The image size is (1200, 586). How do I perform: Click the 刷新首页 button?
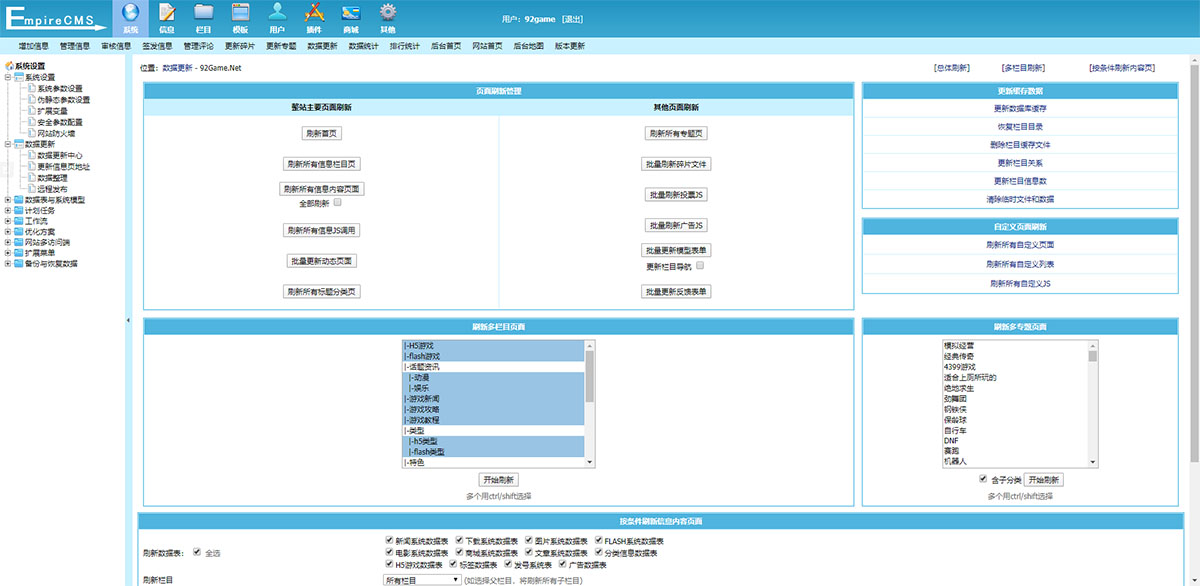pos(321,133)
